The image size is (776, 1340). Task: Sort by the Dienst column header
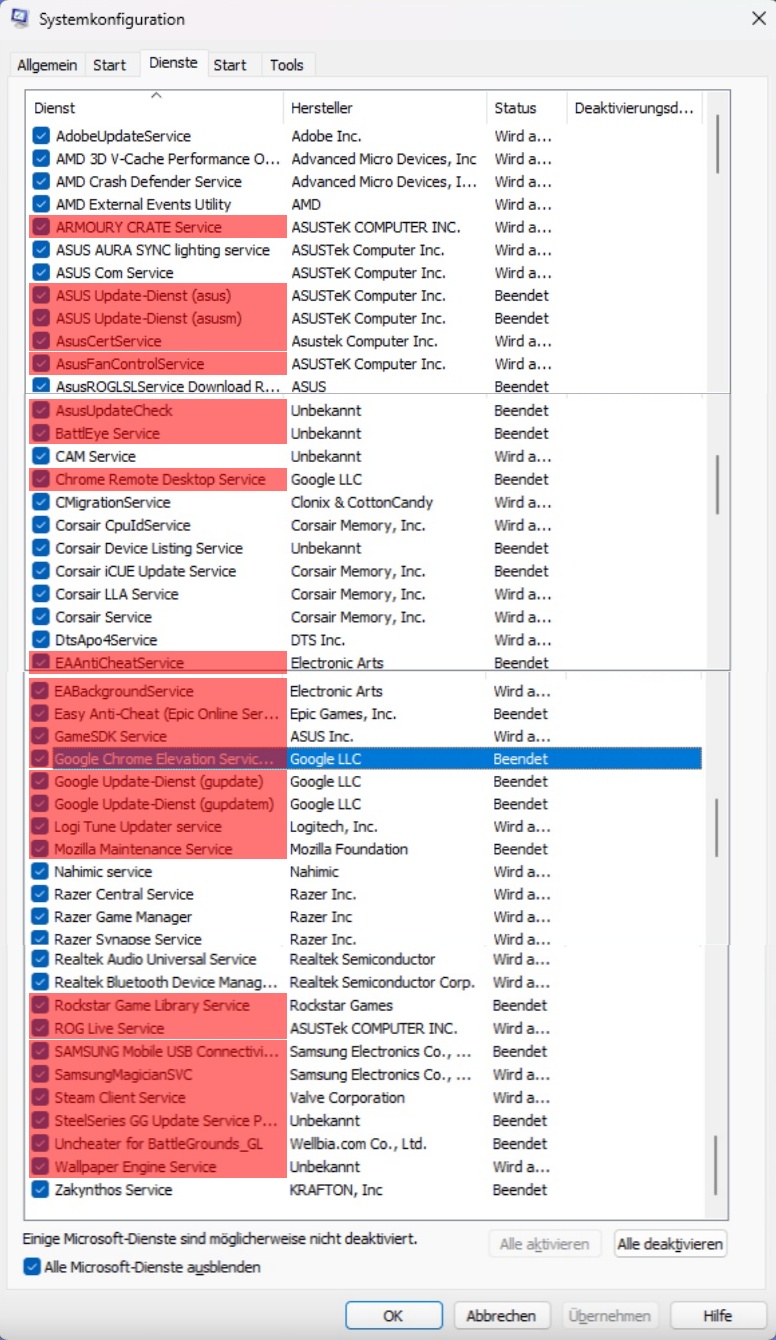(x=155, y=108)
